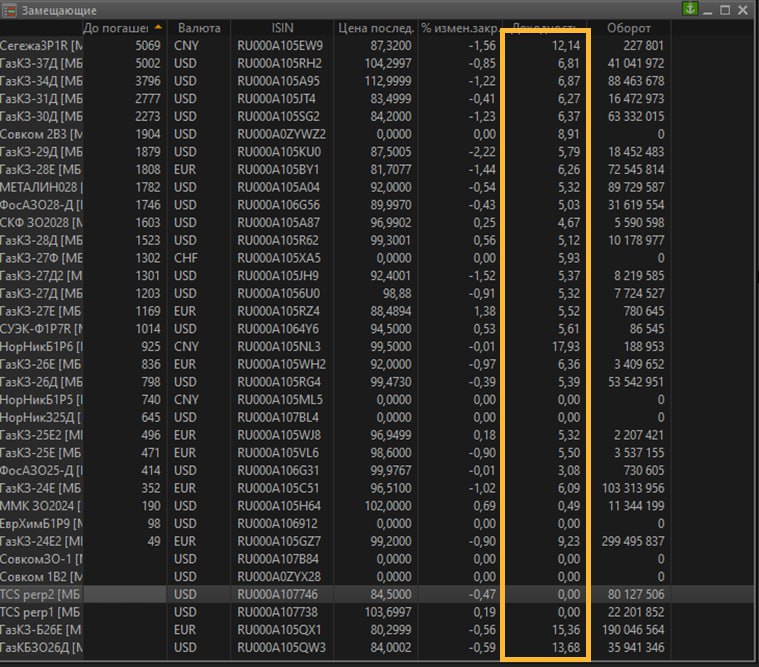Select the НорНикБ1Р6 row name
Screen dimensions: 759x667
click(x=41, y=347)
